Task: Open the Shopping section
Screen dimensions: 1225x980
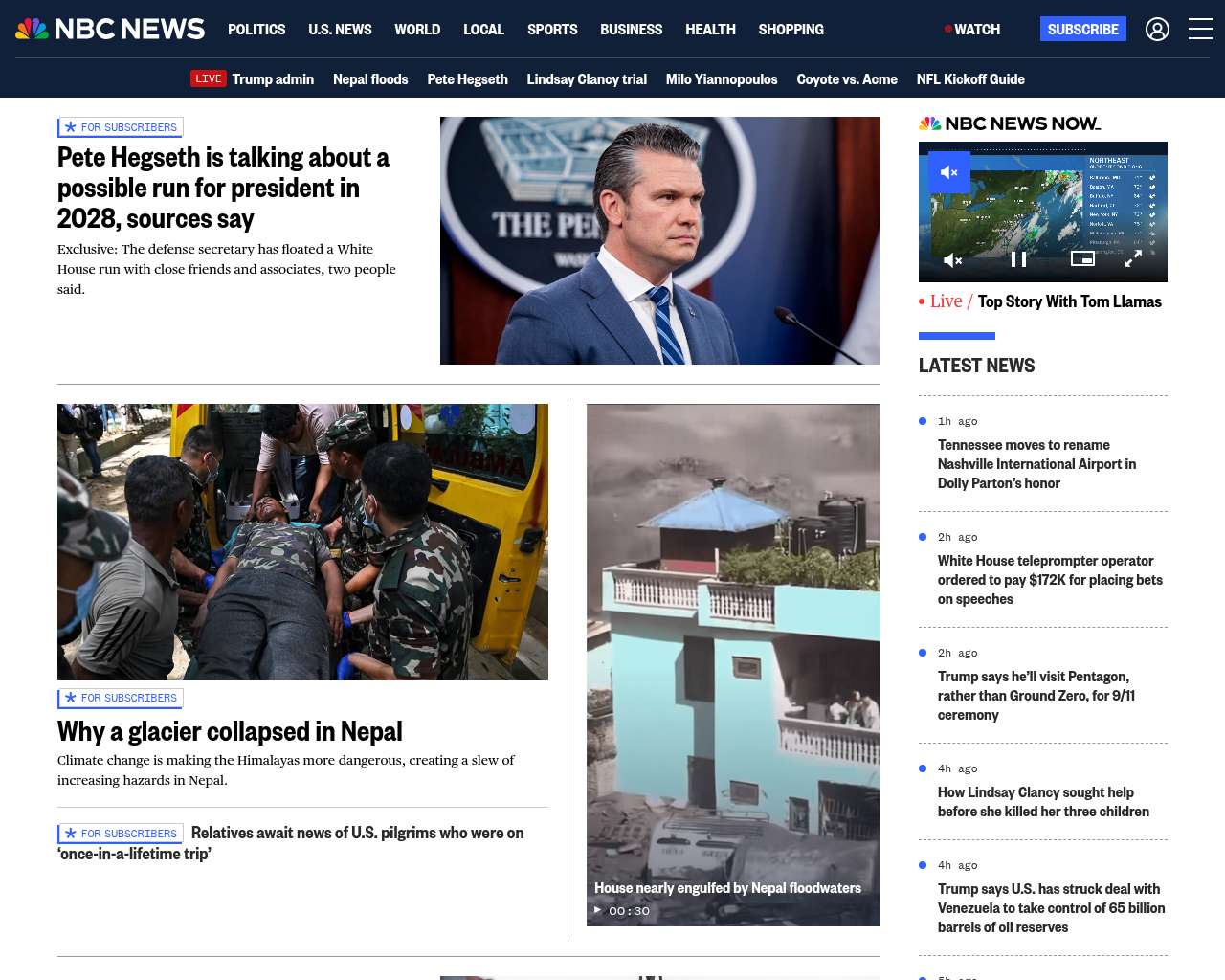Action: (791, 30)
